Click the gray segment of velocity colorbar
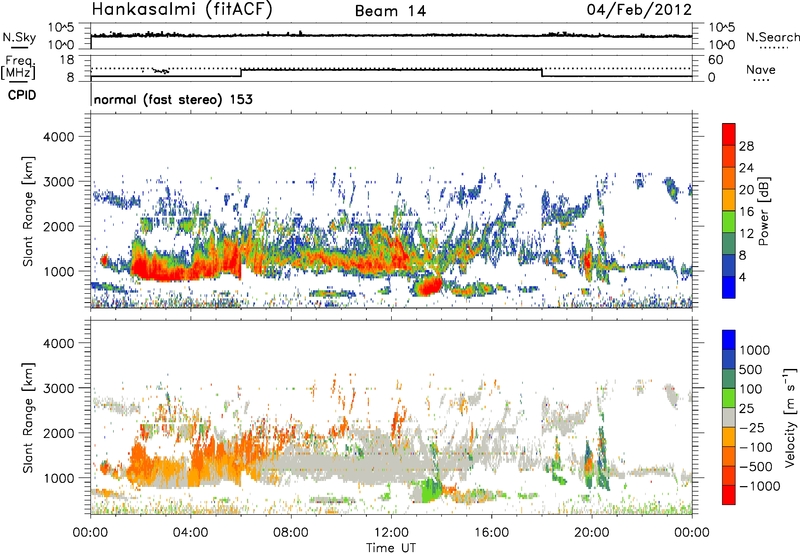 [729, 417]
